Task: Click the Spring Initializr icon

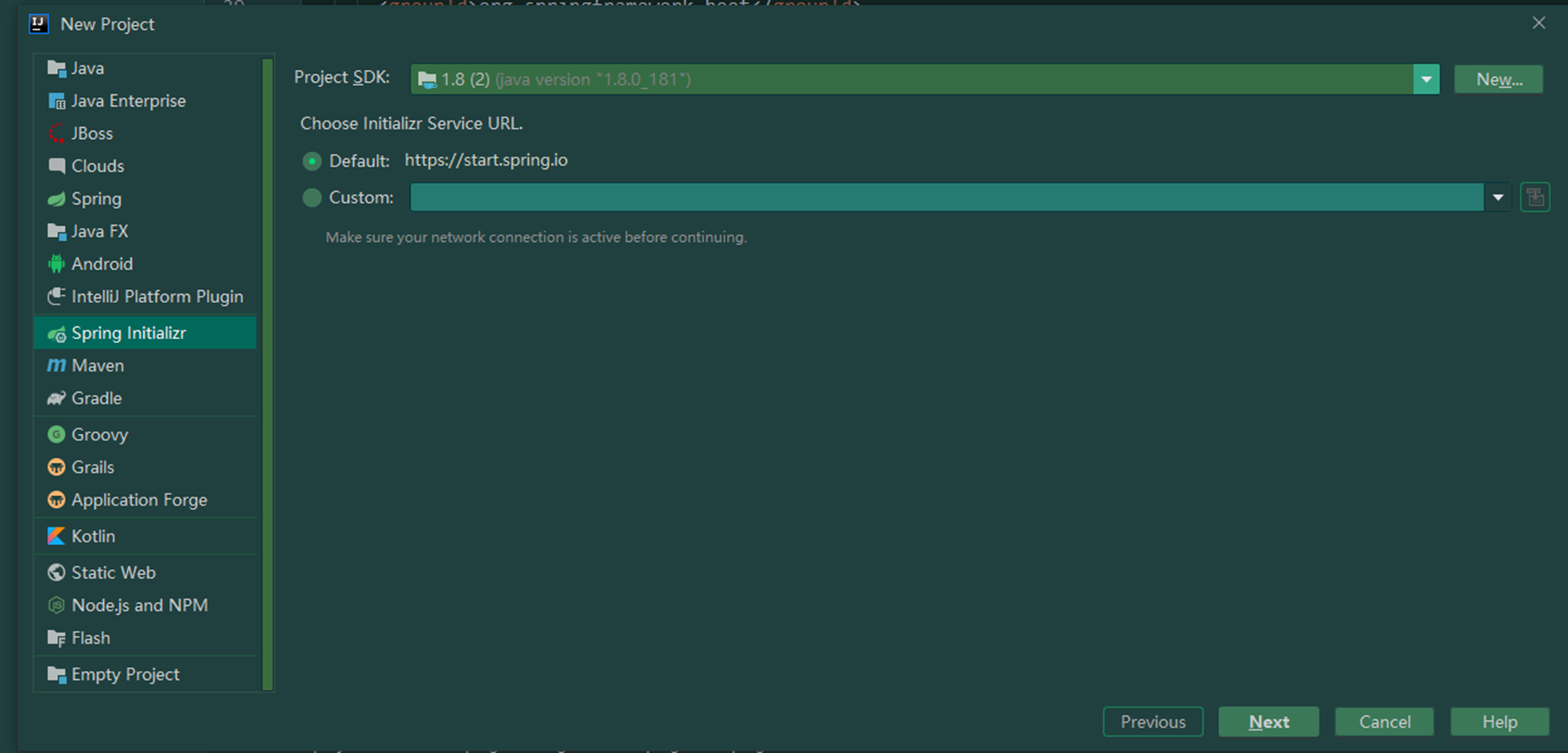Action: pos(56,334)
